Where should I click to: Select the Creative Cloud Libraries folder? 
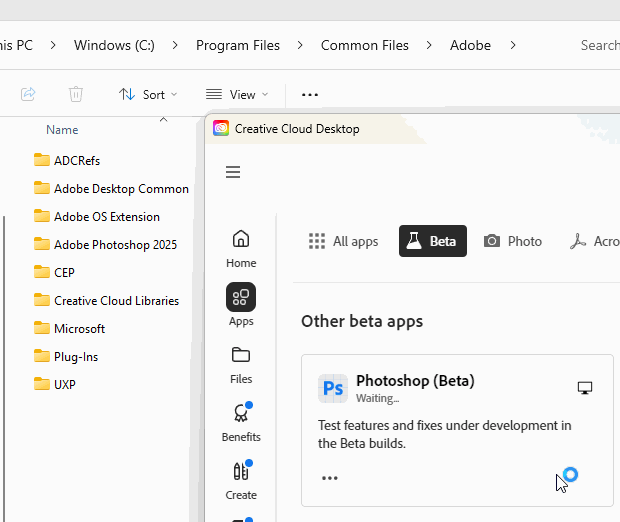click(x=106, y=301)
